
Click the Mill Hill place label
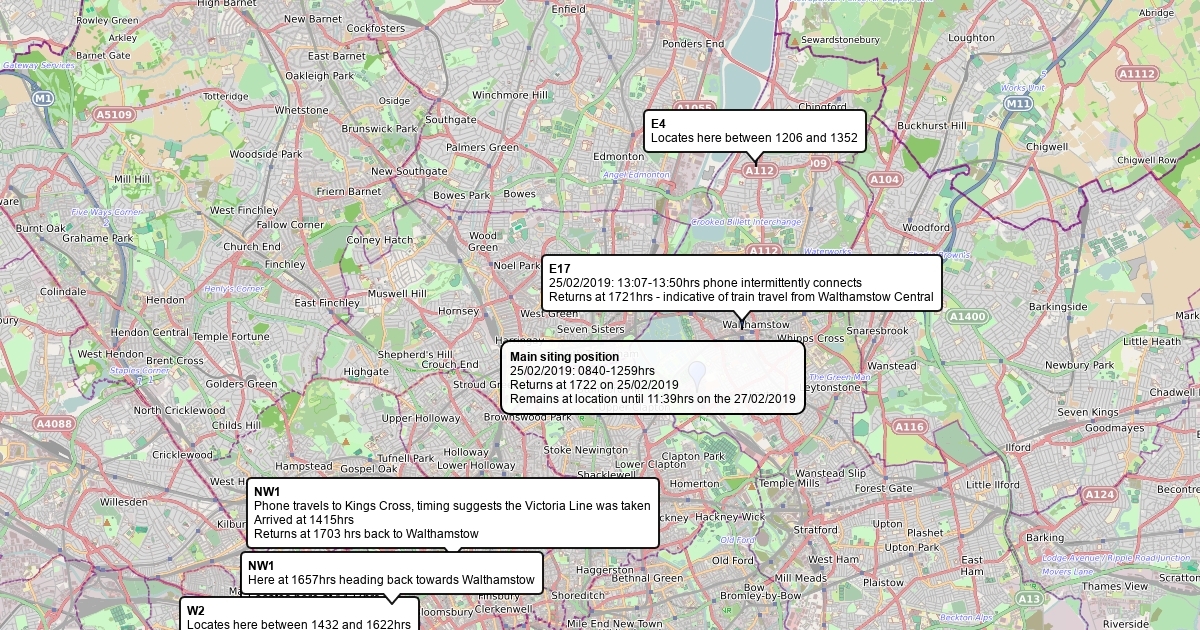point(133,179)
